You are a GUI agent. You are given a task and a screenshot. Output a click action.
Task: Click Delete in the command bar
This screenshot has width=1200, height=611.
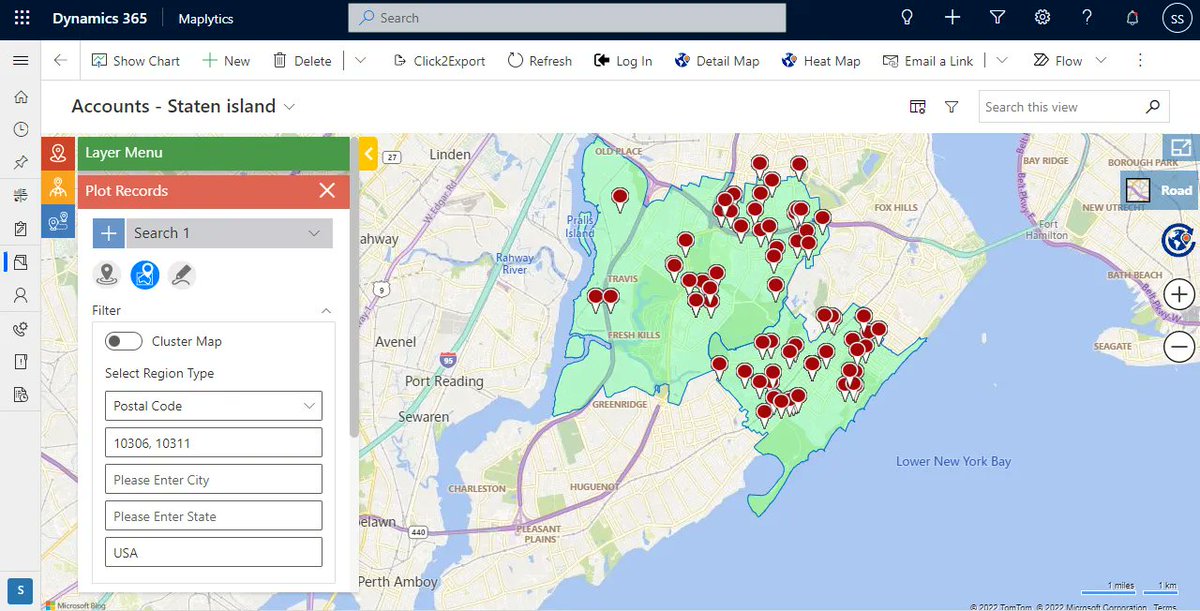pyautogui.click(x=302, y=61)
